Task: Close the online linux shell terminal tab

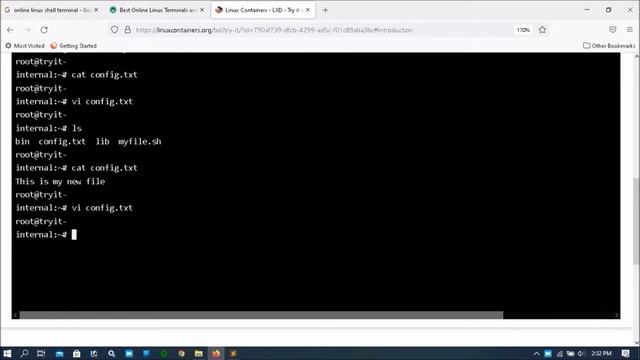Action: pyautogui.click(x=96, y=10)
